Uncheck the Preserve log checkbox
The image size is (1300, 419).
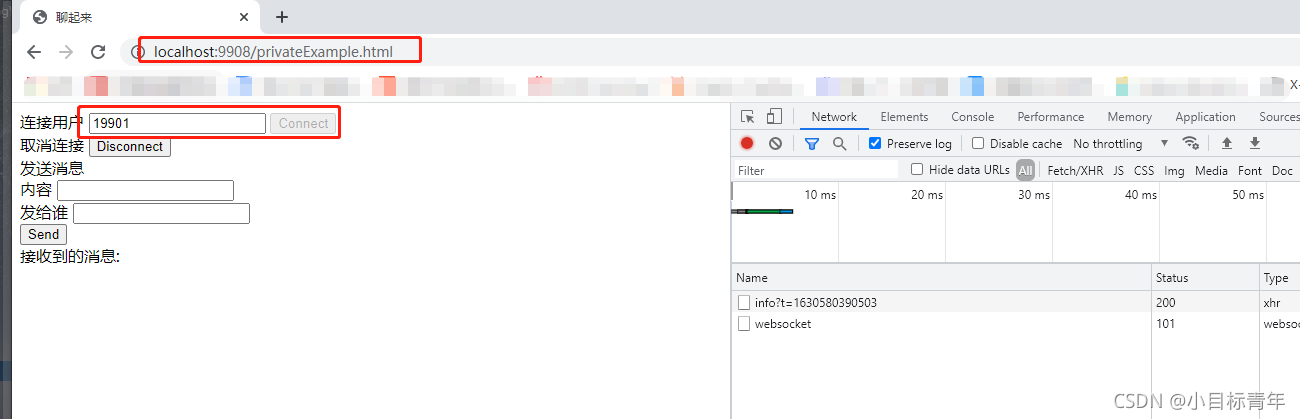pos(875,143)
